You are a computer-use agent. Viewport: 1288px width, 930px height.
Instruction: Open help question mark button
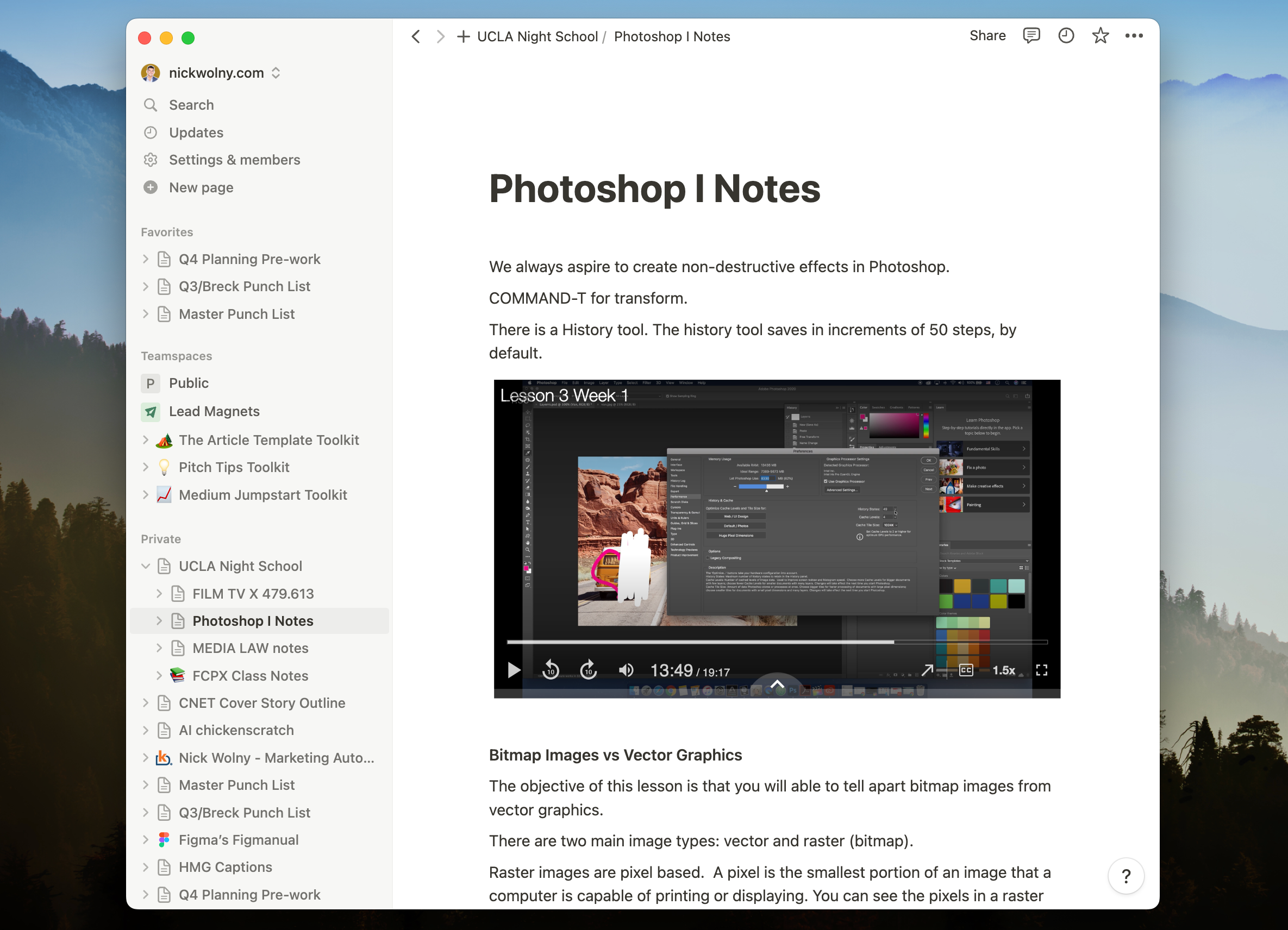click(1126, 876)
